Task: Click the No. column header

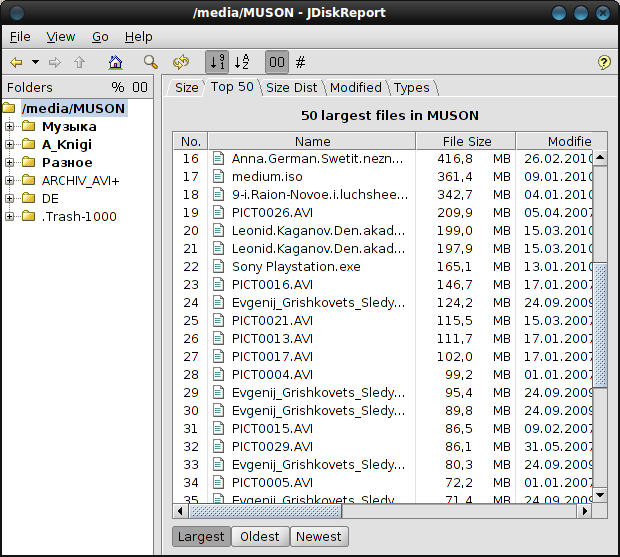Action: point(191,141)
